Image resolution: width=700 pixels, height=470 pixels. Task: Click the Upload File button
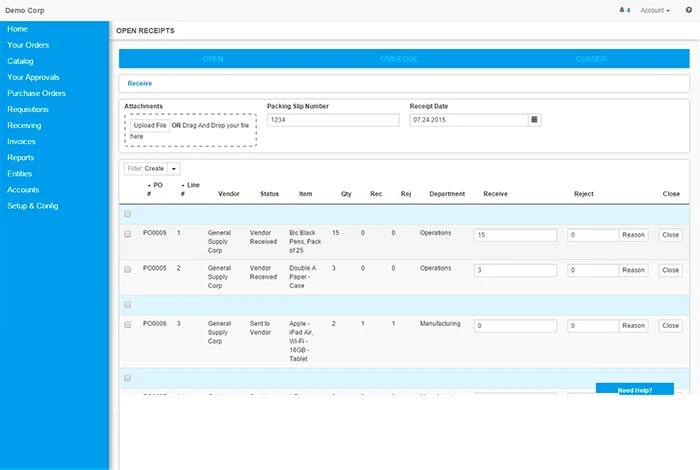tap(150, 125)
